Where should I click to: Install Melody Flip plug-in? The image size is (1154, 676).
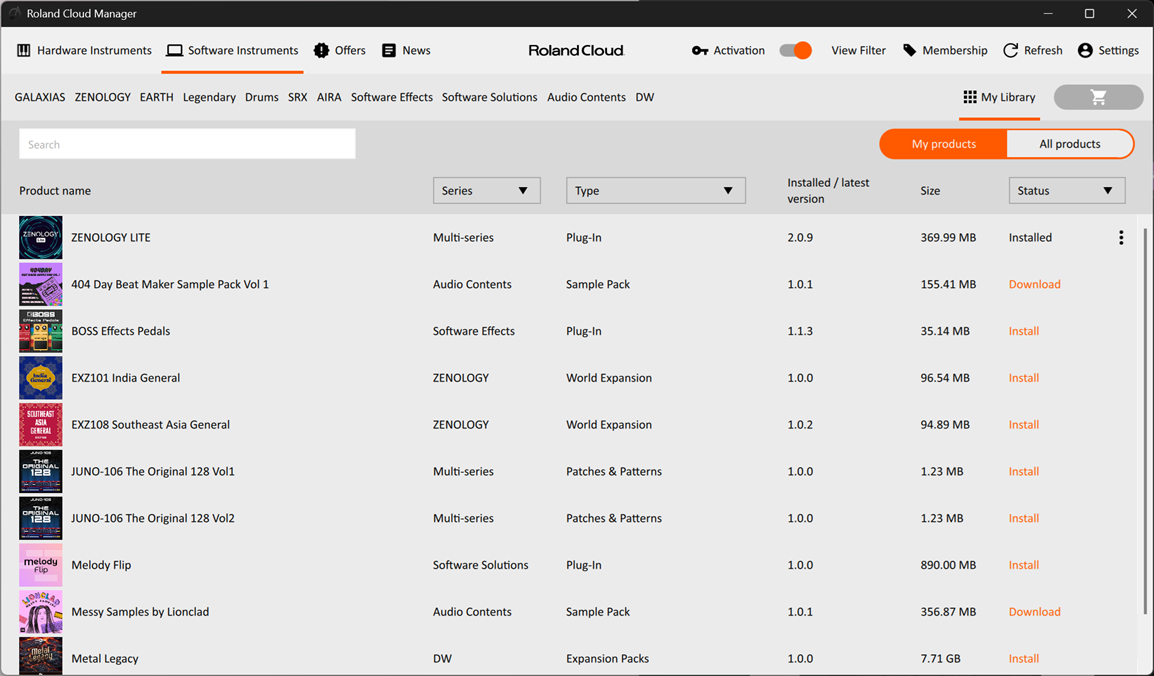1024,565
